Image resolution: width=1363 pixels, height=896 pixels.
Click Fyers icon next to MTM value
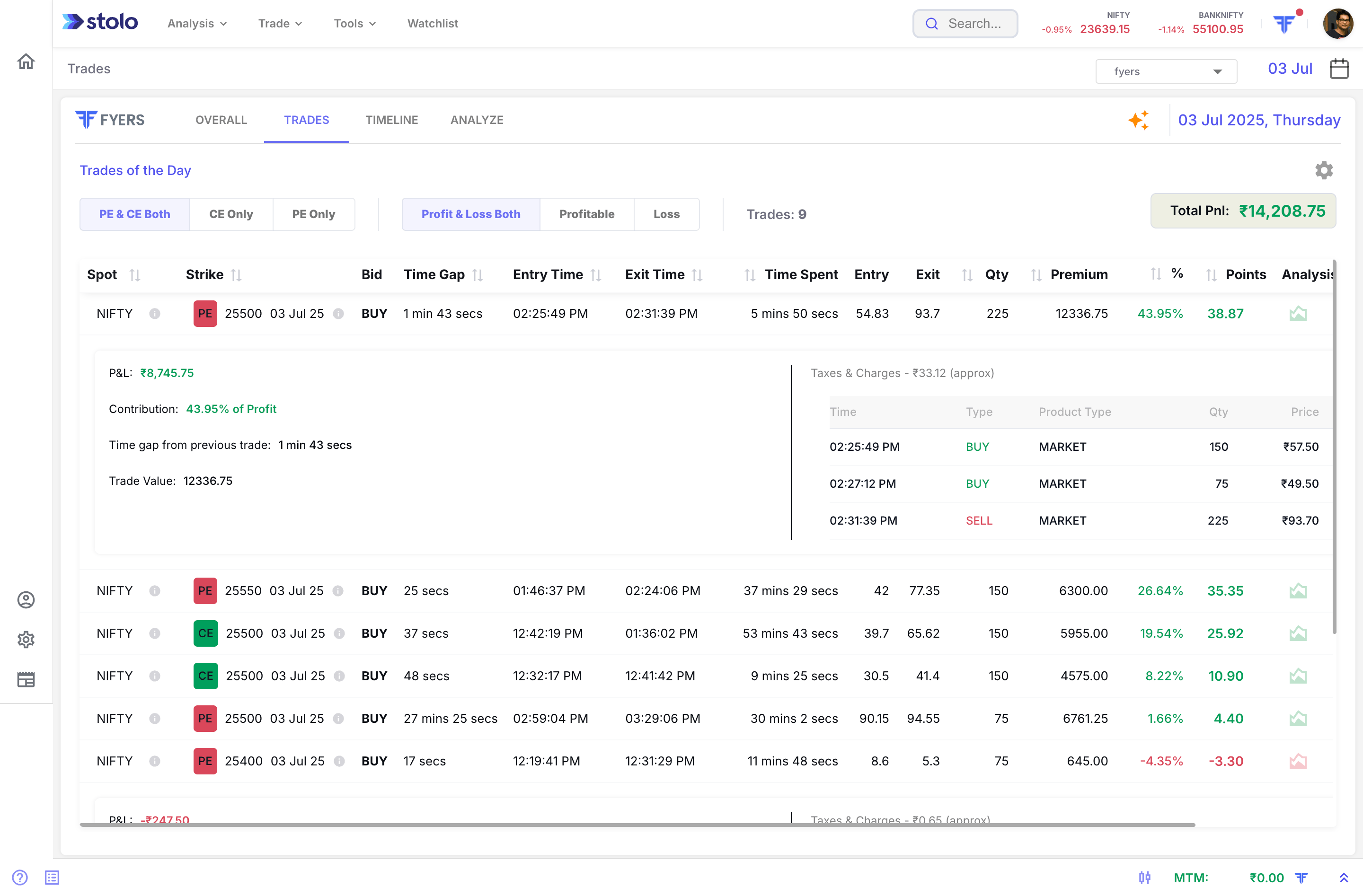click(x=1301, y=877)
